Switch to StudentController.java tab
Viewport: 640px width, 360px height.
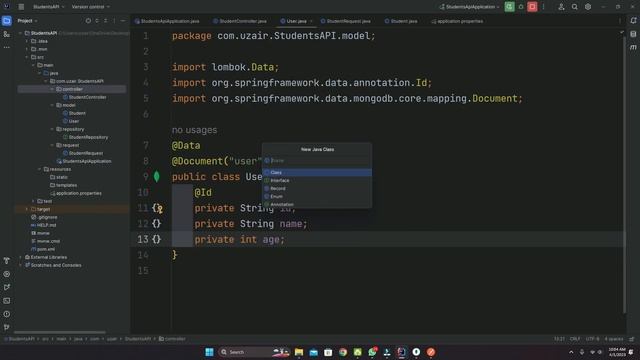pos(240,21)
